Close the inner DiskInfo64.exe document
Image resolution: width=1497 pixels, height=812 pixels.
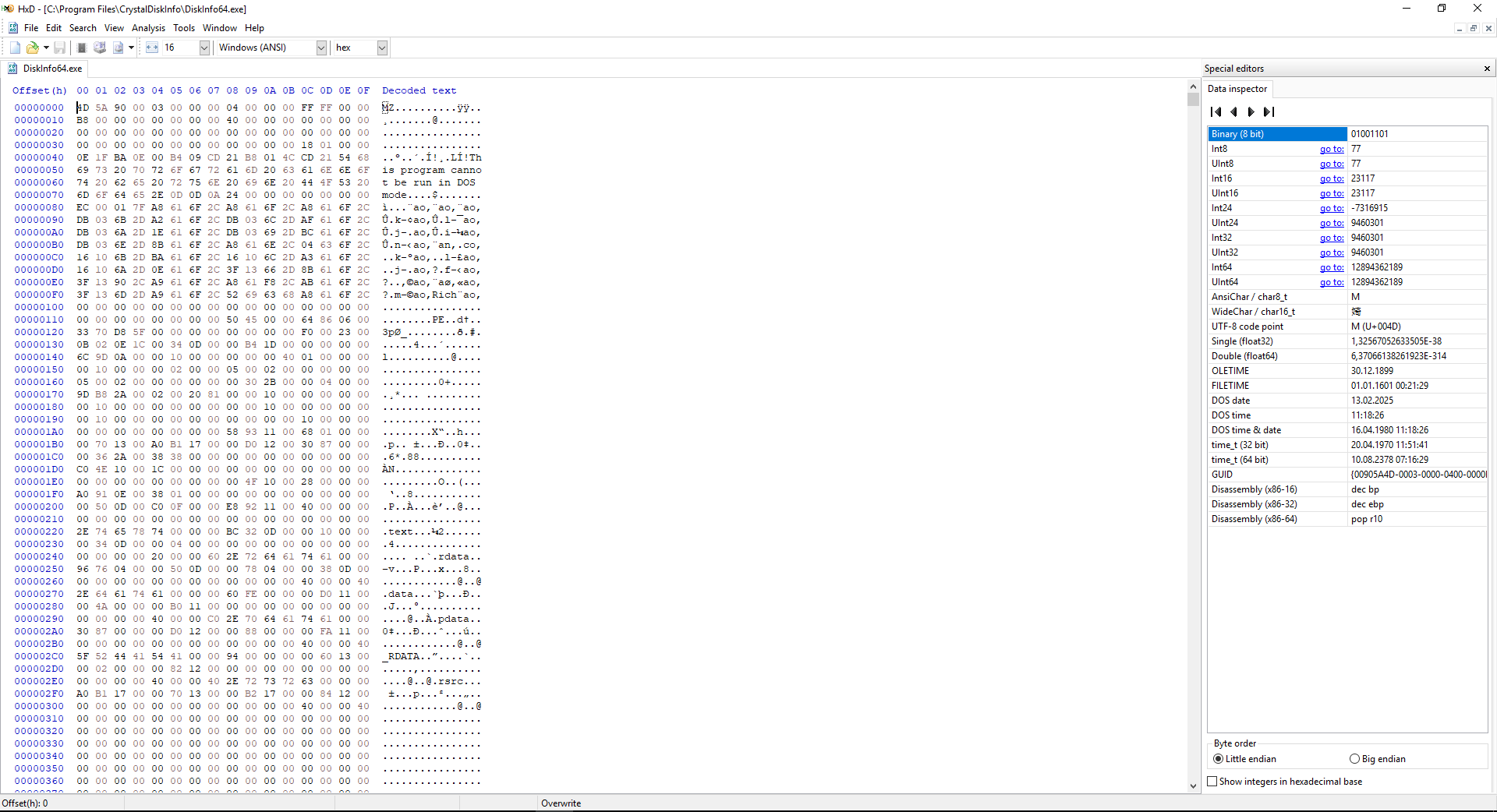[1488, 28]
